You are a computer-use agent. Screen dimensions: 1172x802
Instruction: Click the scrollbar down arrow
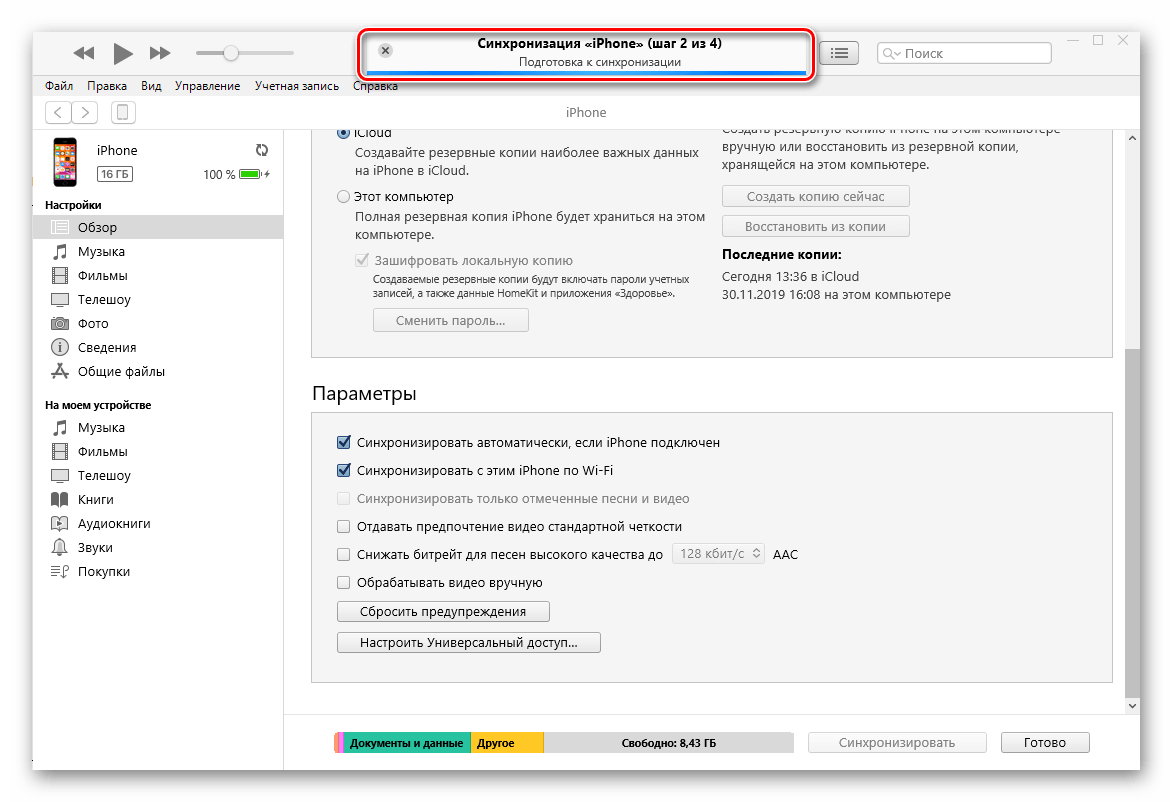coord(1132,706)
